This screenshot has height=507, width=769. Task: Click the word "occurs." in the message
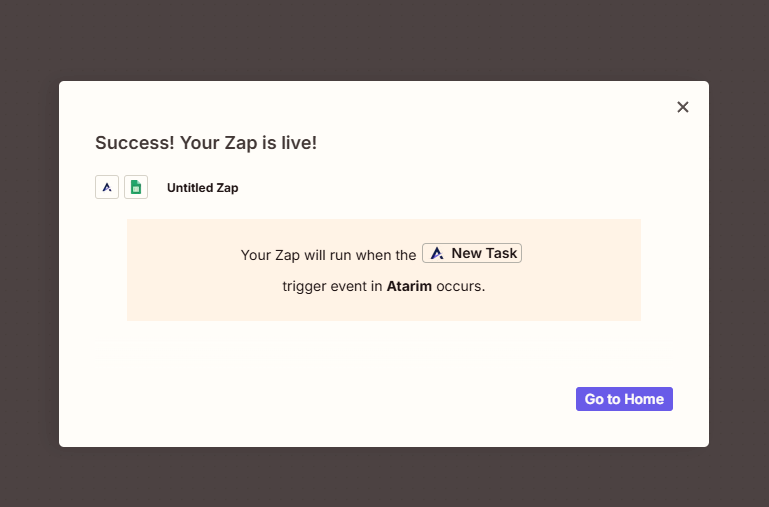click(461, 286)
